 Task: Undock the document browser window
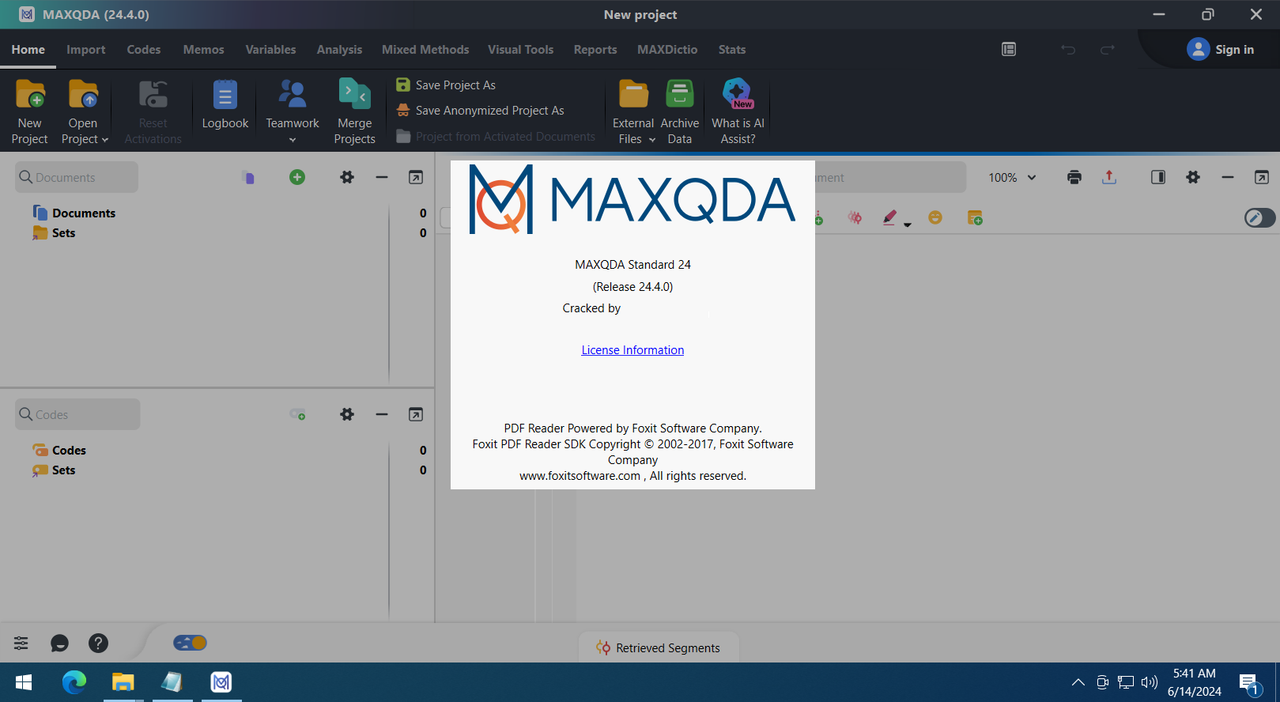pos(1262,177)
